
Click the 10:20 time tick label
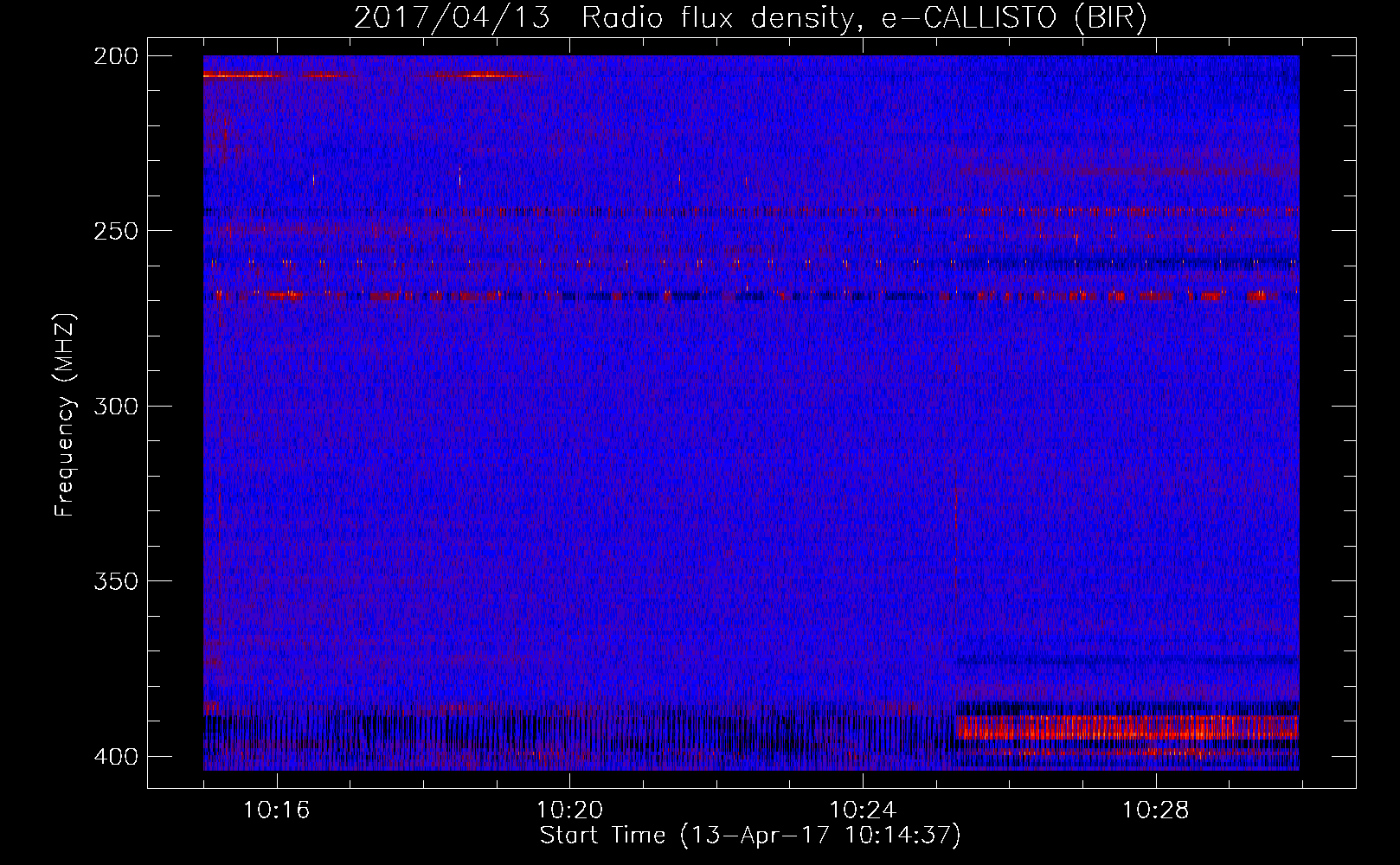click(569, 811)
